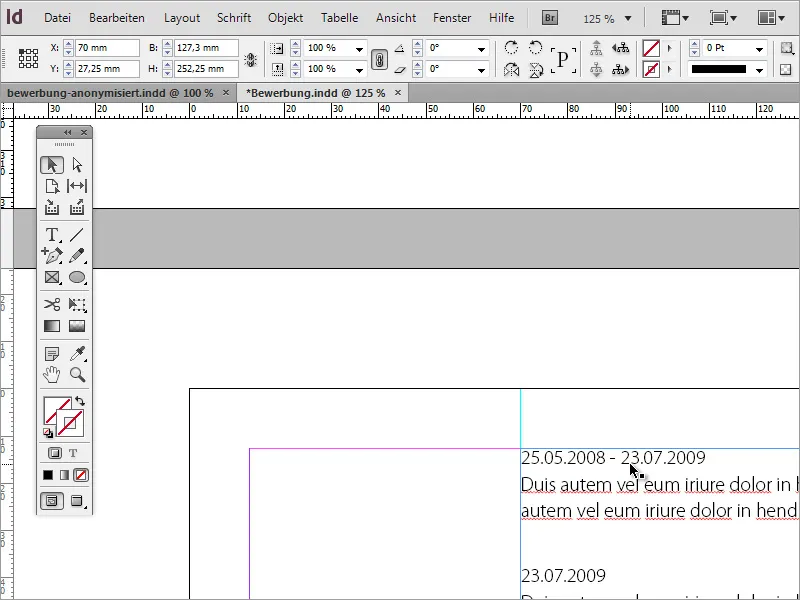Image resolution: width=800 pixels, height=600 pixels.
Task: Select the Type tool
Action: (x=52, y=235)
